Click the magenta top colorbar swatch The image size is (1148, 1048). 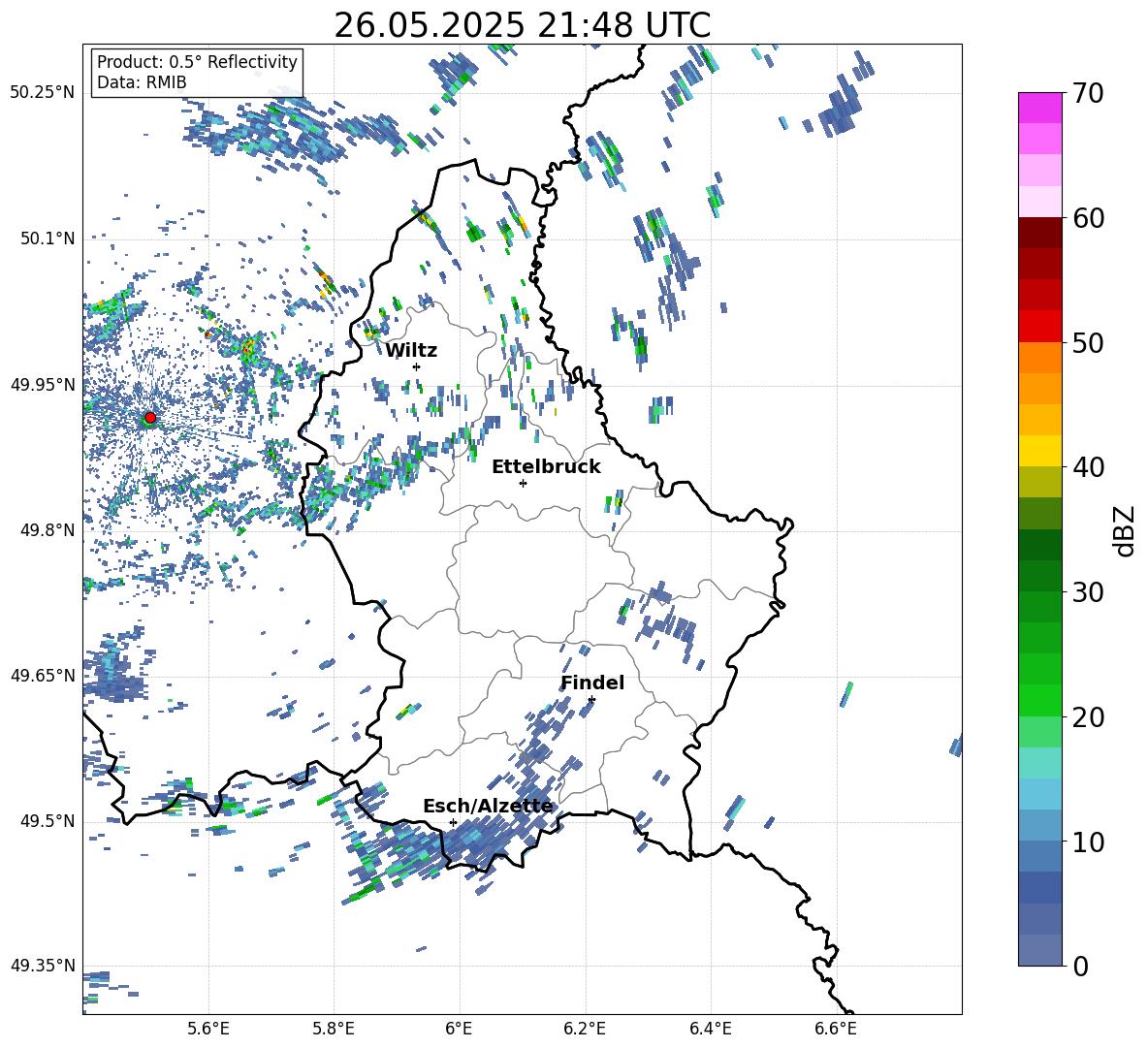tap(1040, 108)
